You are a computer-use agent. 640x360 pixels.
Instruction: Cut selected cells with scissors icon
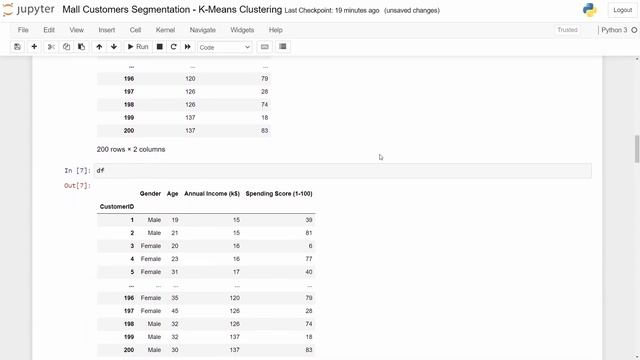tap(51, 47)
